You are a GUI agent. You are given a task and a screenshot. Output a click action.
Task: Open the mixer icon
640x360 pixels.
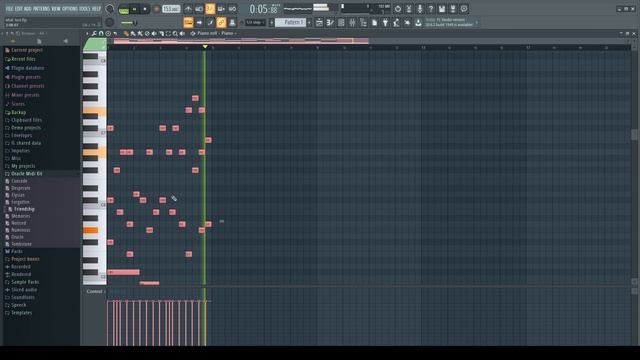(x=352, y=23)
